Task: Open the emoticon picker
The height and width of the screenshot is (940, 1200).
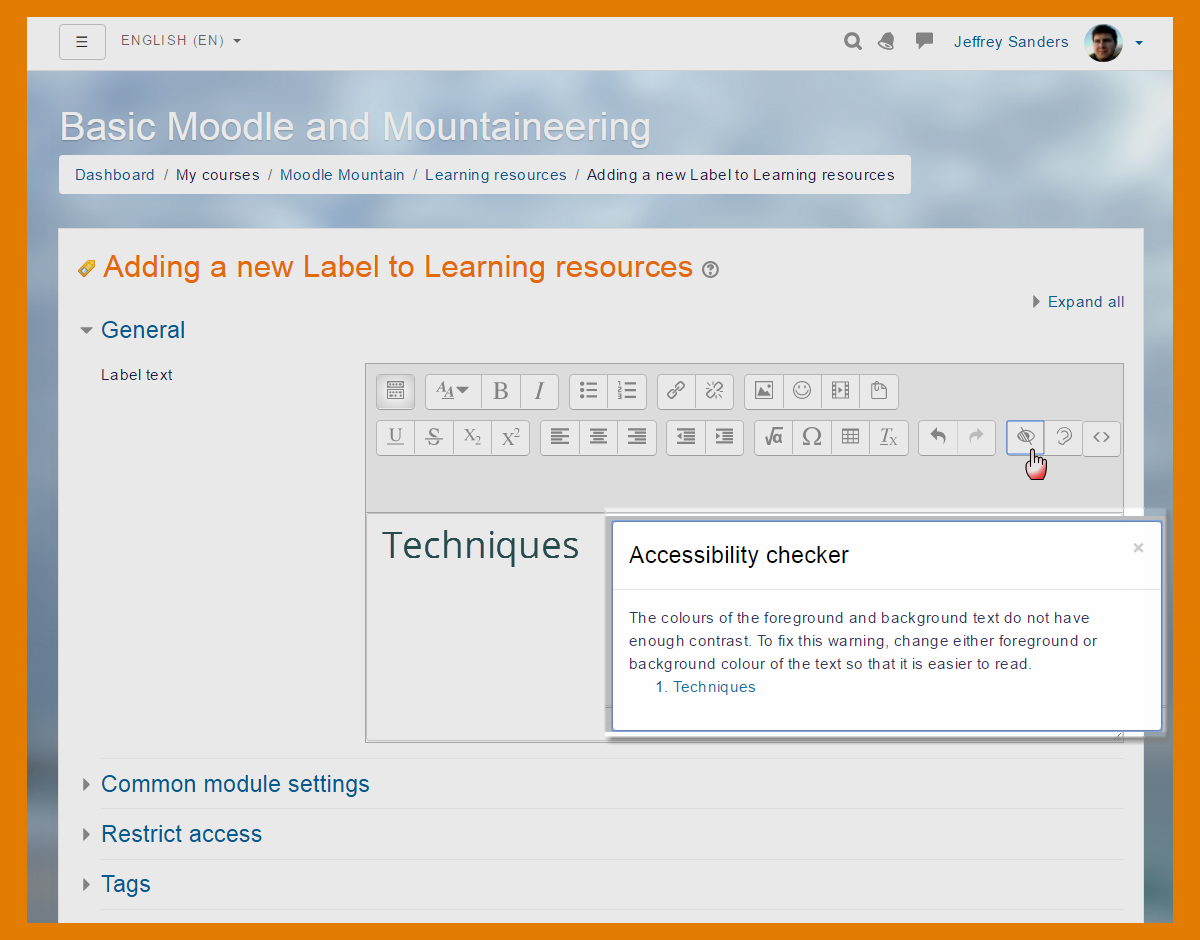Action: pyautogui.click(x=802, y=391)
